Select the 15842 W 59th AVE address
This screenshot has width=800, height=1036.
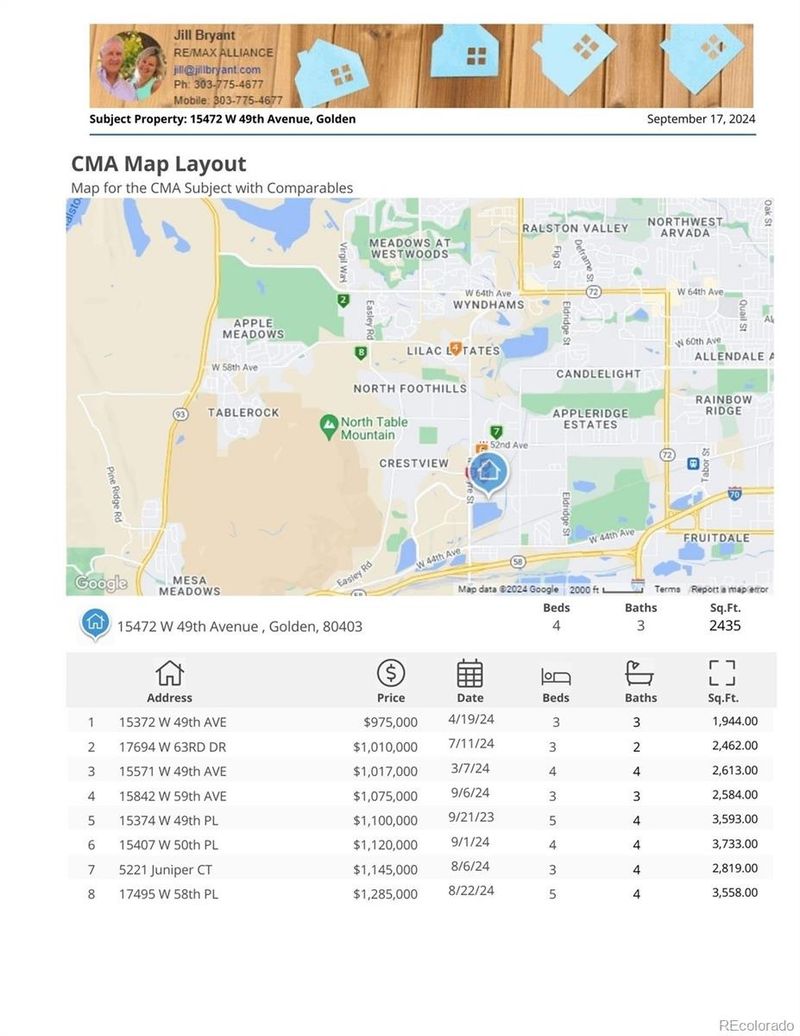coord(172,796)
